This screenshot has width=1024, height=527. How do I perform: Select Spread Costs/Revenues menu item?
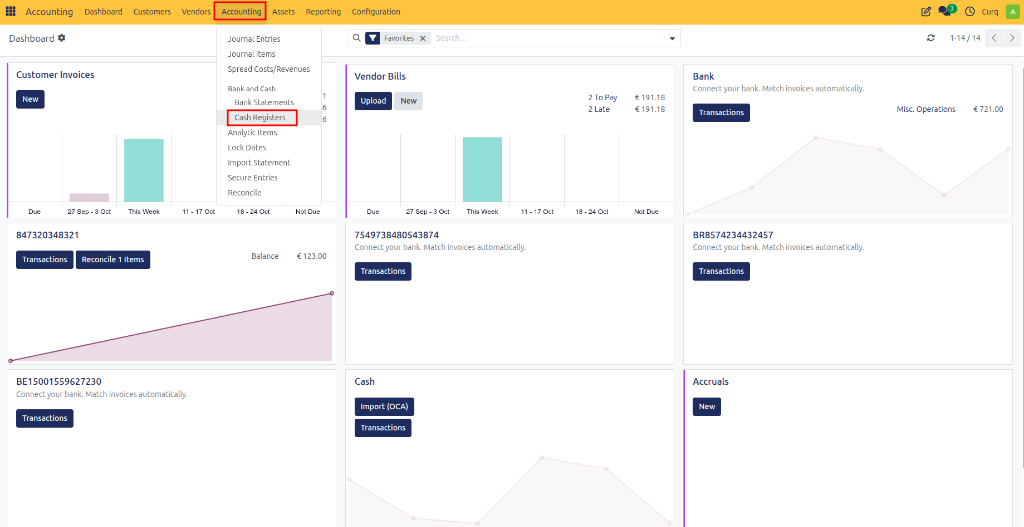coord(269,69)
